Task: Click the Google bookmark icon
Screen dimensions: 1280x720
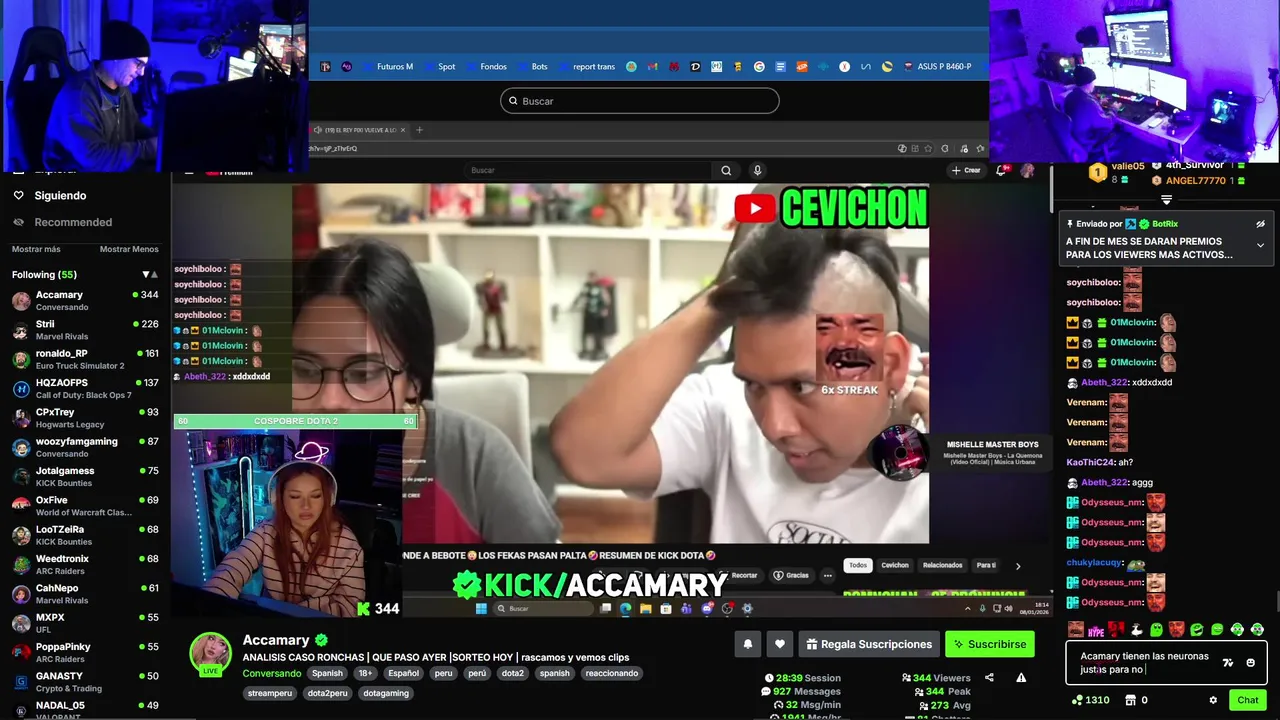Action: point(759,67)
